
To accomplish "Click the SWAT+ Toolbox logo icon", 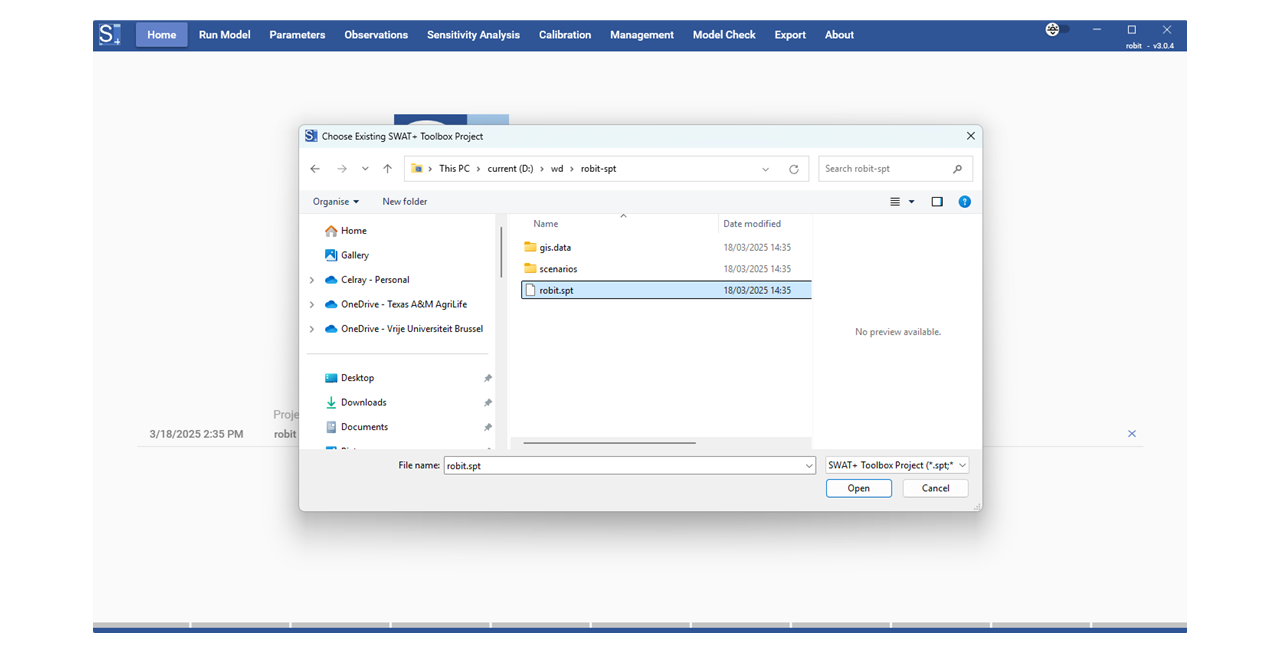I will [x=110, y=35].
